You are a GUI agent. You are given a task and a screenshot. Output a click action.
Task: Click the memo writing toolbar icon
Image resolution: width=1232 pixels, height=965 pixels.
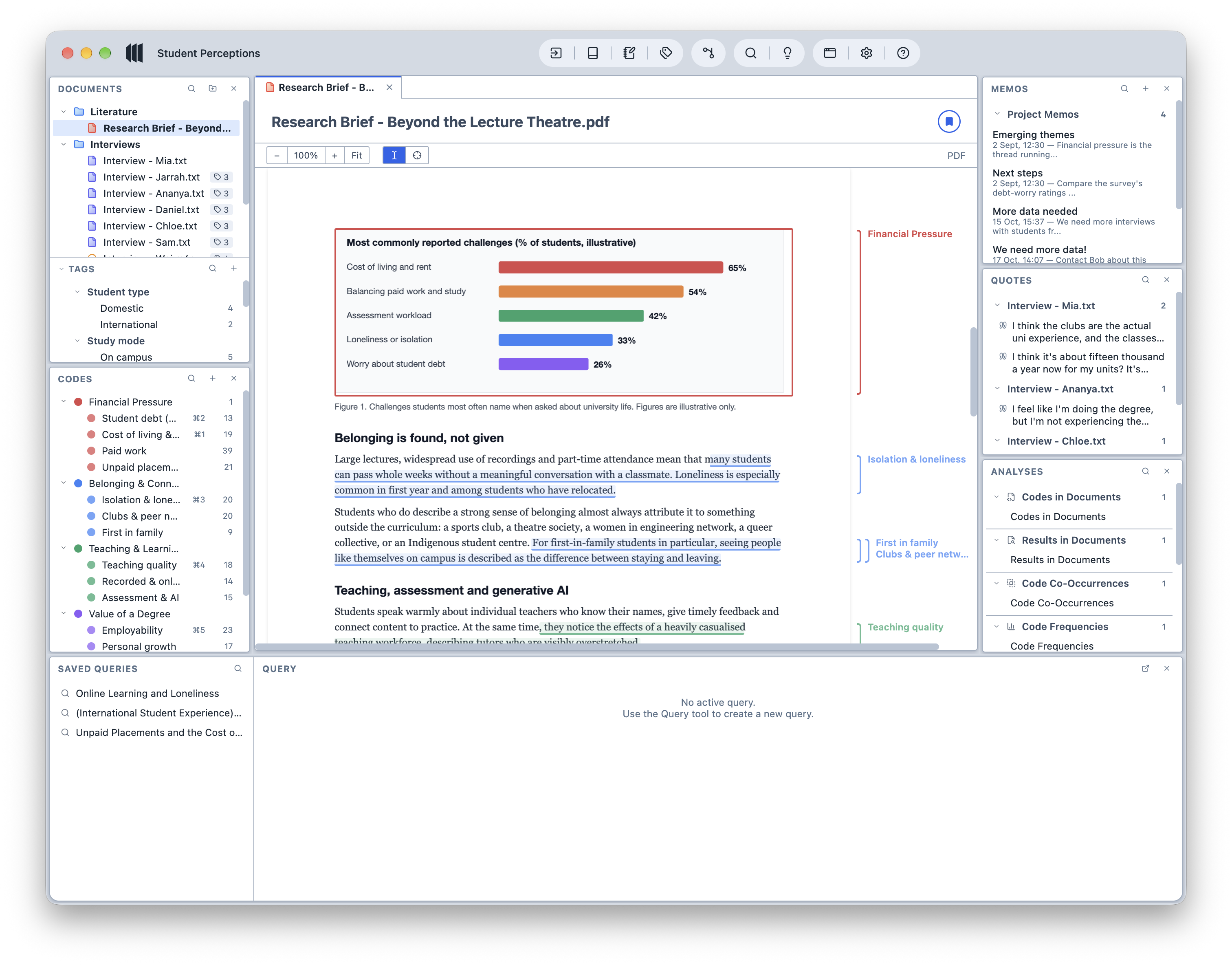click(x=629, y=53)
